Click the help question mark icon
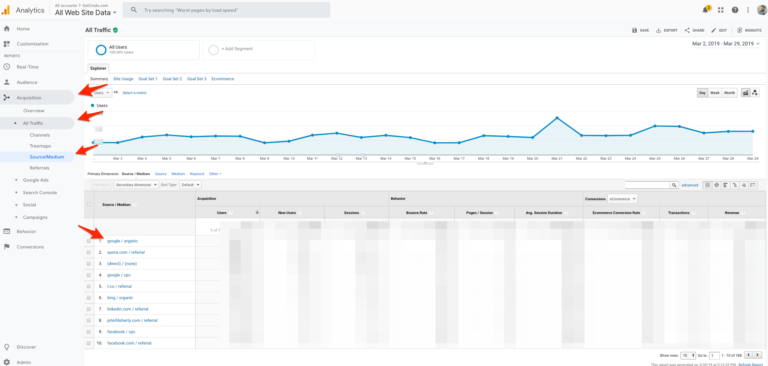This screenshot has width=768, height=366. (x=735, y=10)
